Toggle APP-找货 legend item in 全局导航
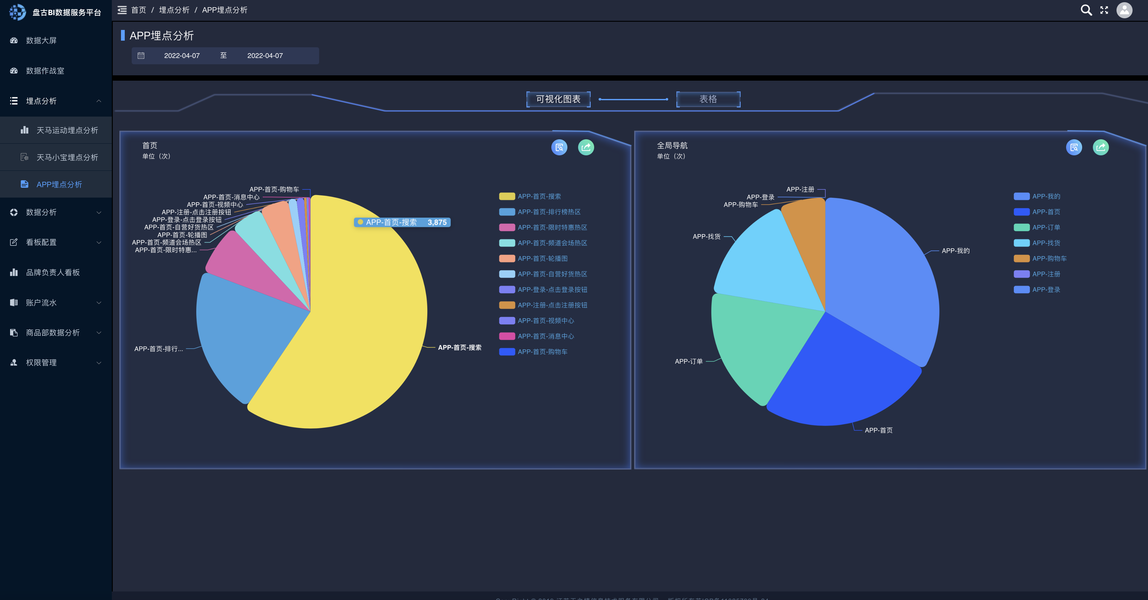 tap(1037, 243)
